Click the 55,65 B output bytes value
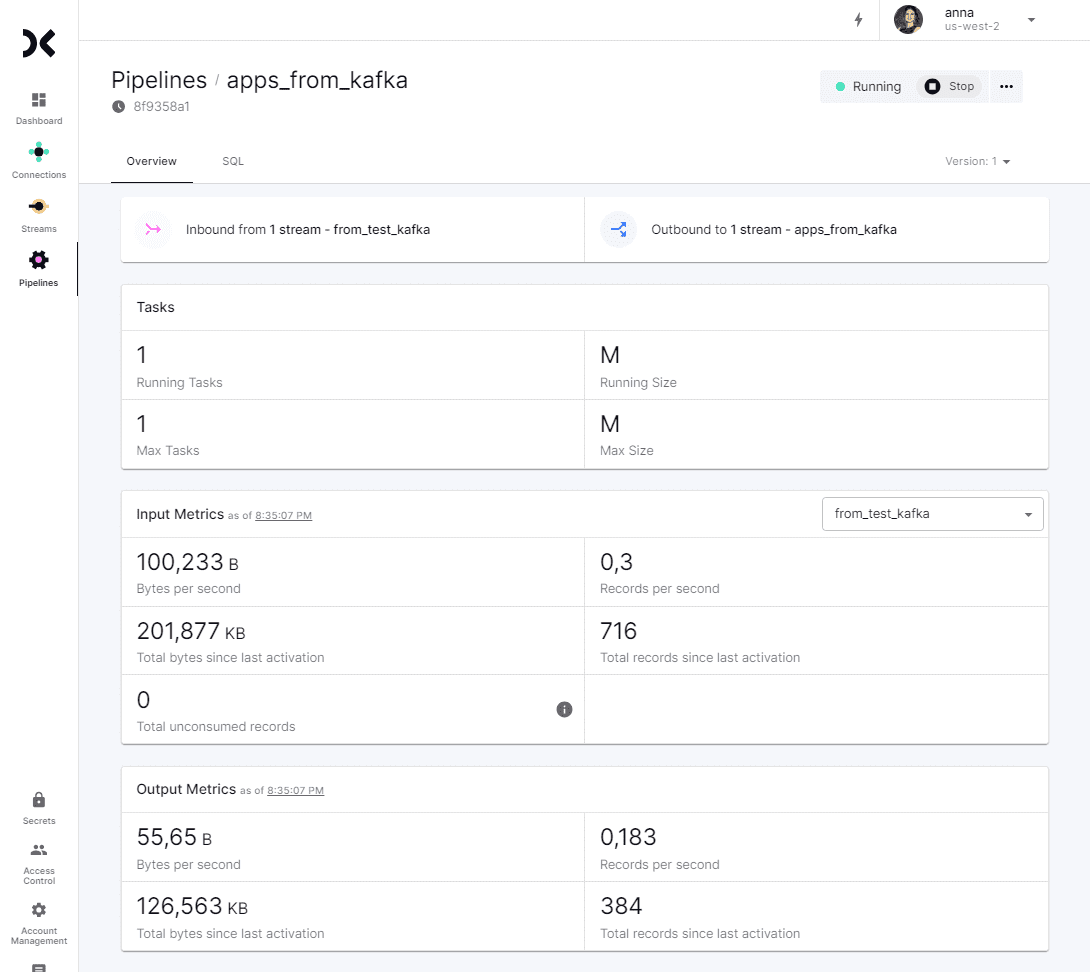1090x972 pixels. 174,837
